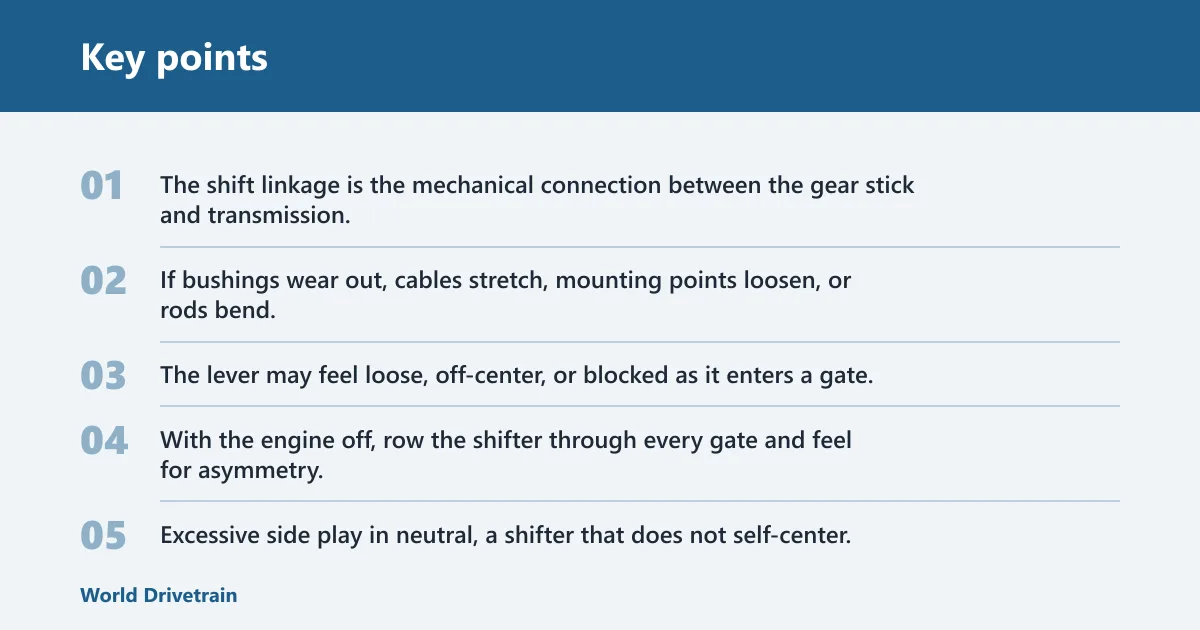Click divider line below point 04
Viewport: 1200px width, 630px height.
[640, 501]
